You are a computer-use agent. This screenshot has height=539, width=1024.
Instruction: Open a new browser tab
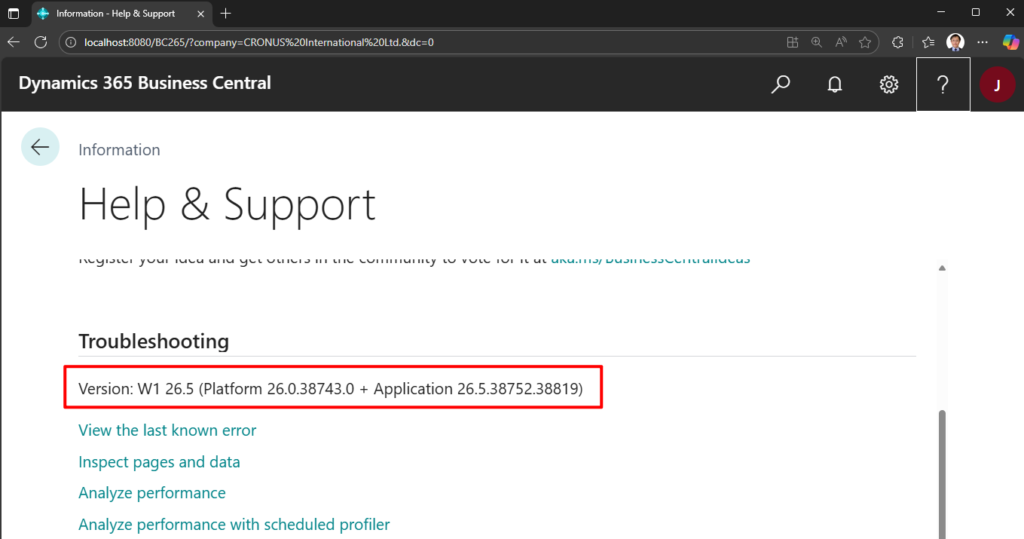pos(225,13)
